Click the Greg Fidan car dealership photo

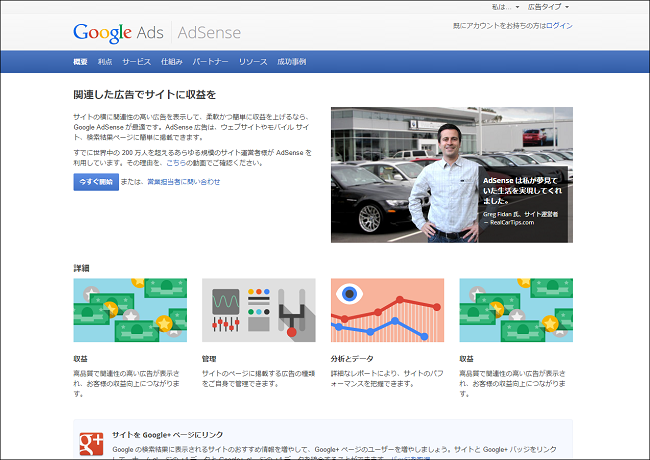coord(452,175)
